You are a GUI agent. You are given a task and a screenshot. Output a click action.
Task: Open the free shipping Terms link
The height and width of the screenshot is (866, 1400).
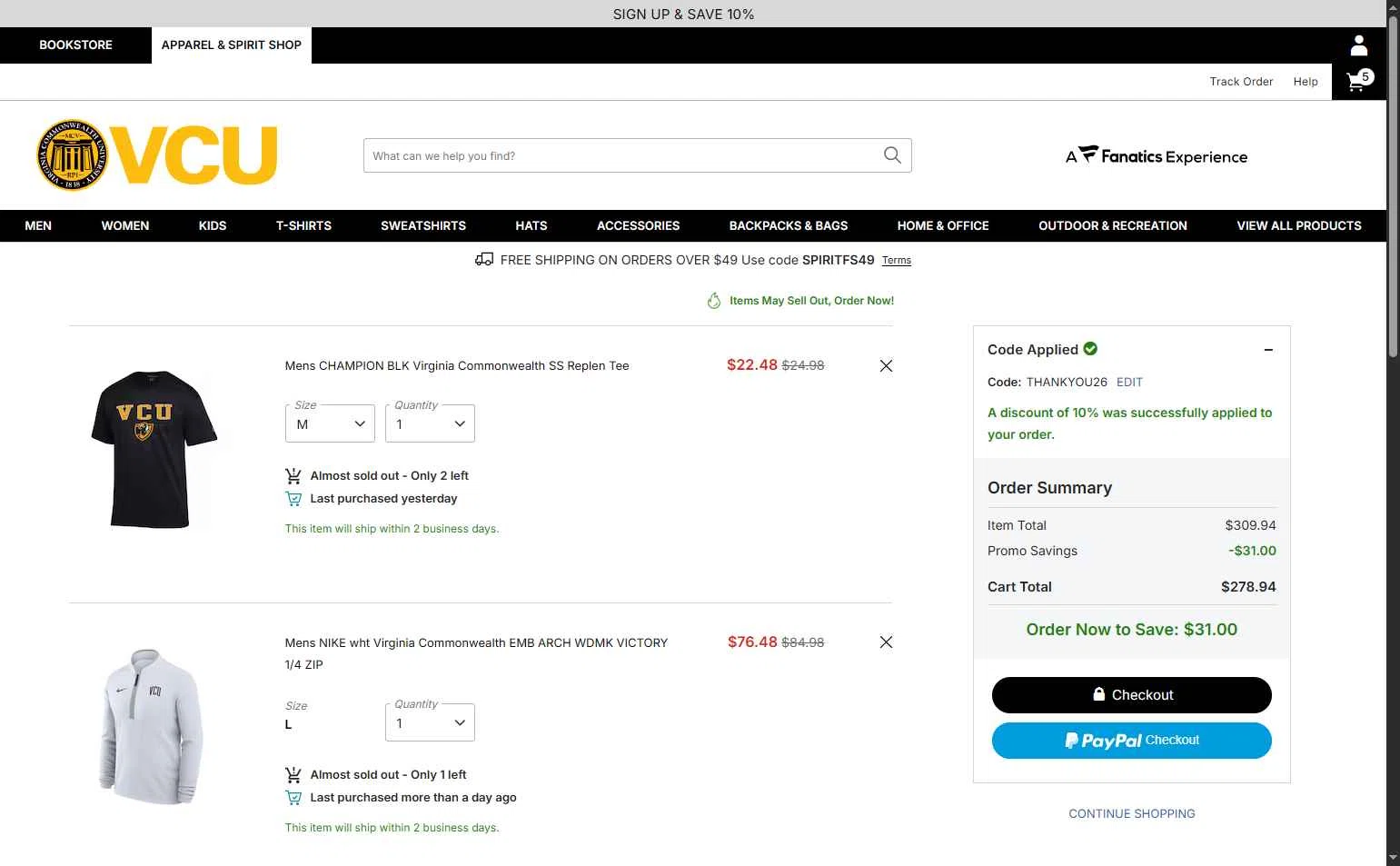coord(896,261)
